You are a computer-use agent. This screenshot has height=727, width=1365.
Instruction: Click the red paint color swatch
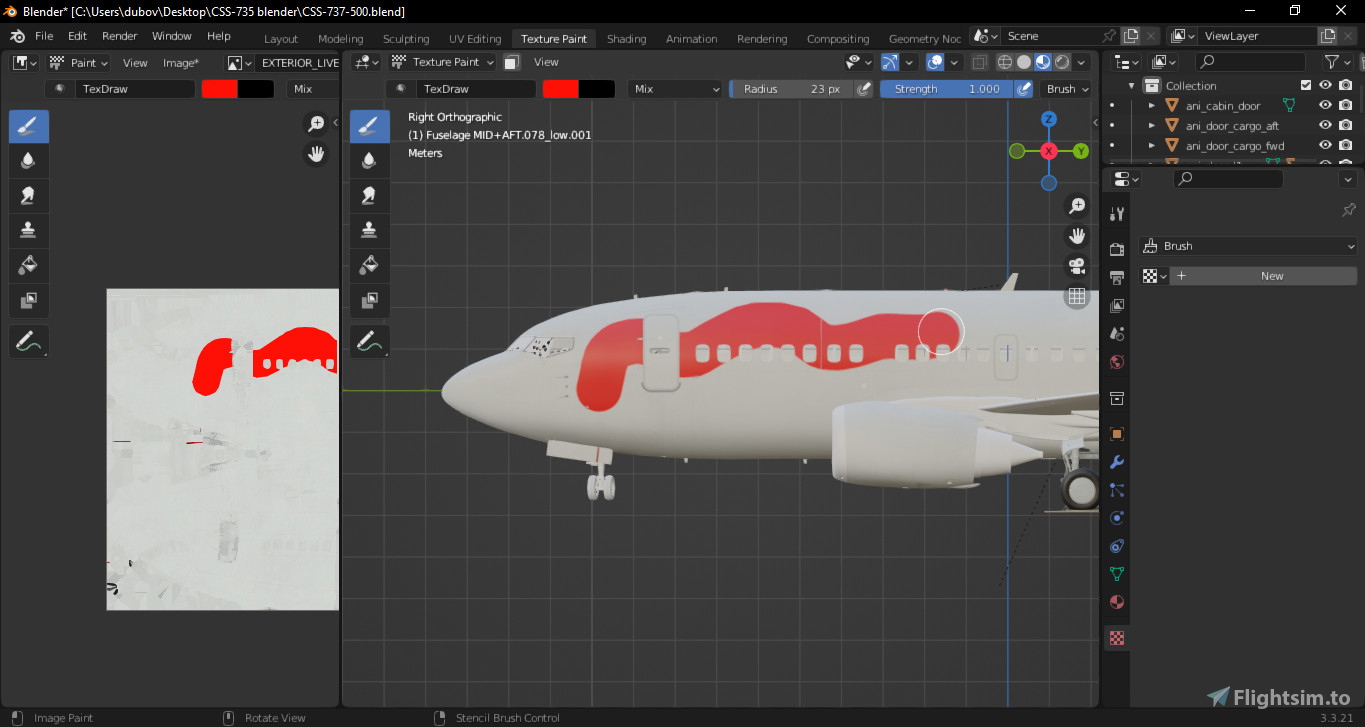point(560,88)
